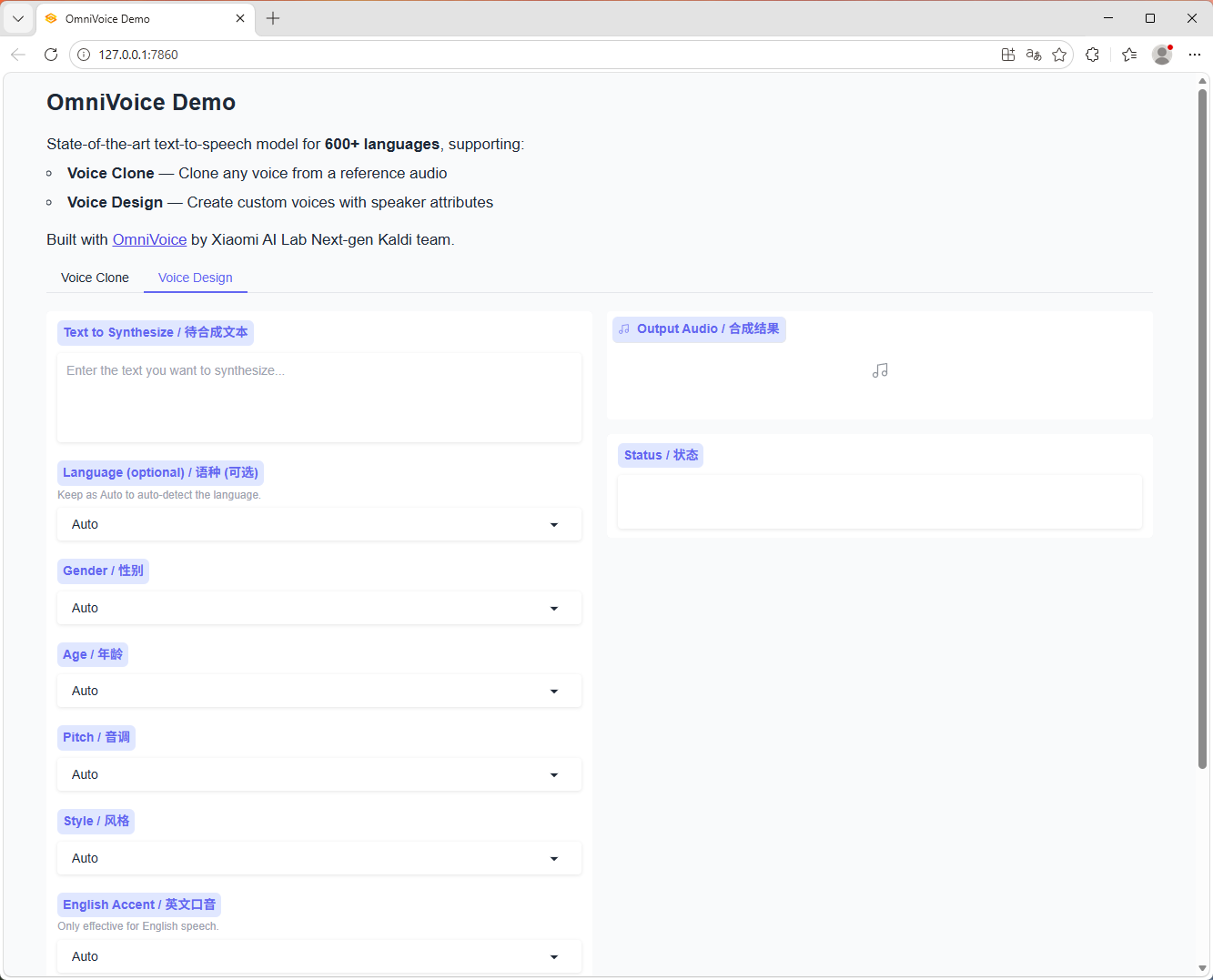Expand the Language dropdown
The height and width of the screenshot is (980, 1213).
(x=318, y=525)
